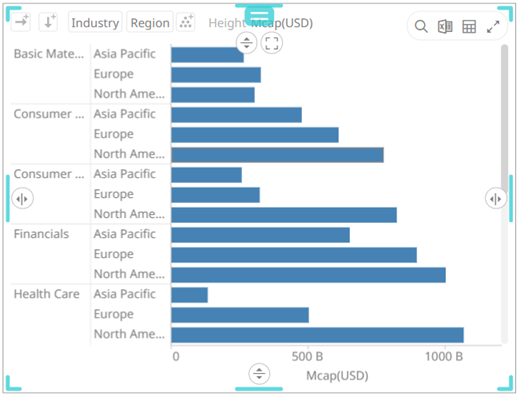Click the left horizontal resize handle
Viewport: 520px width, 397px height.
22,199
